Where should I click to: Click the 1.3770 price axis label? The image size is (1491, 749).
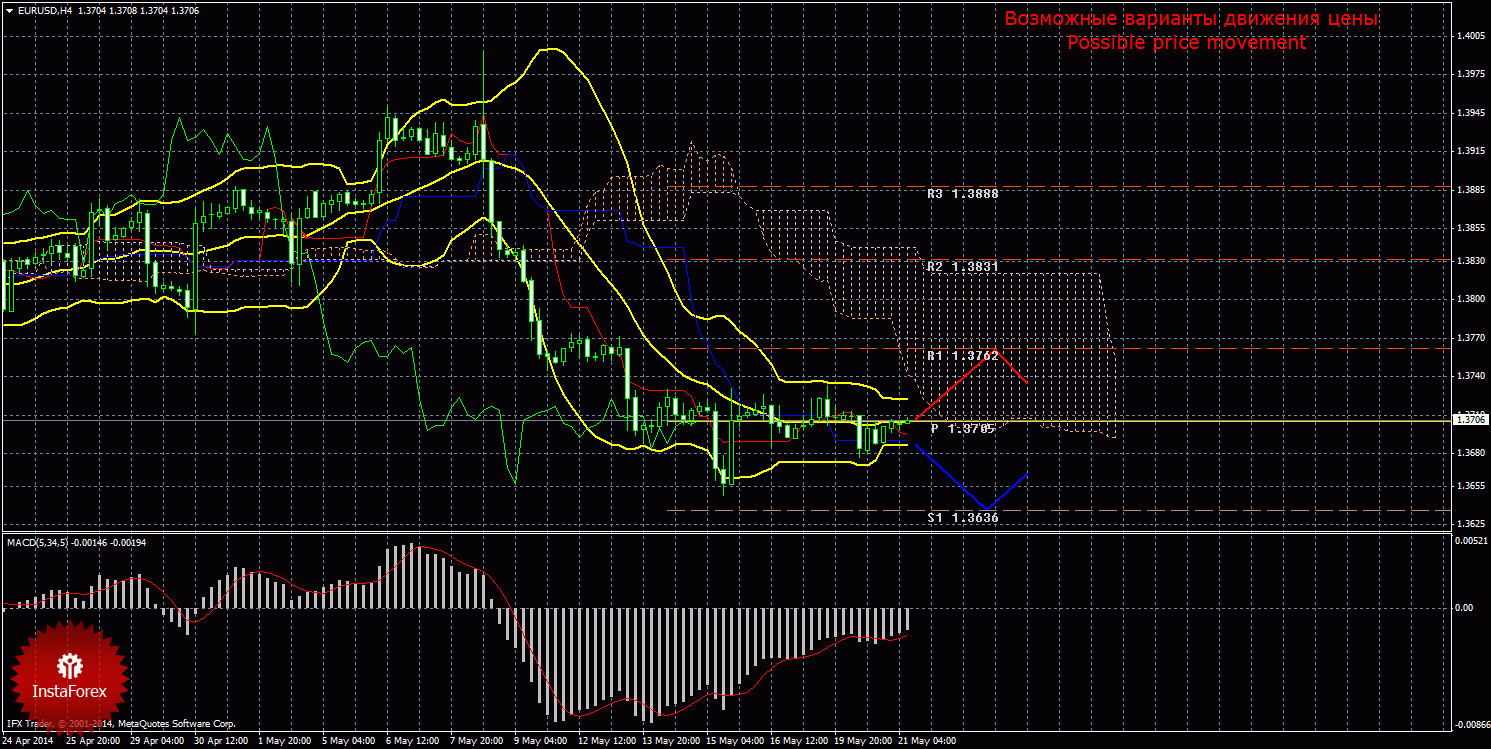click(x=1470, y=339)
